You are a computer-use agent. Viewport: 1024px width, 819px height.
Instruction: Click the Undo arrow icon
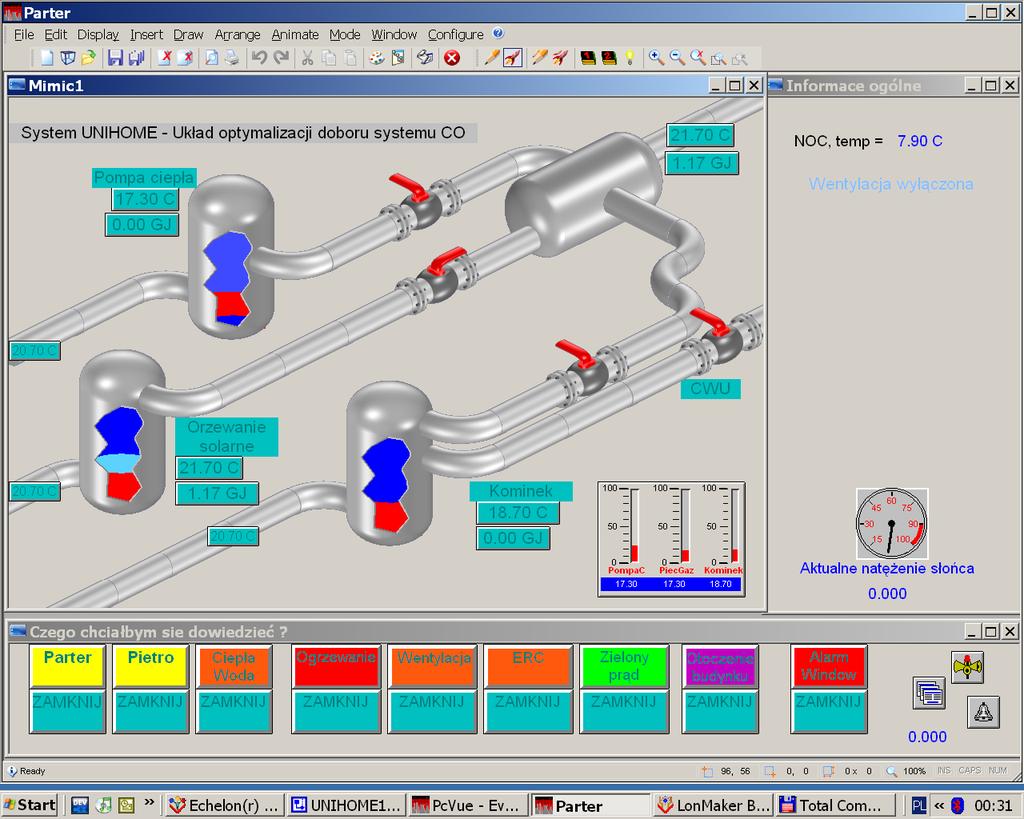pyautogui.click(x=259, y=58)
